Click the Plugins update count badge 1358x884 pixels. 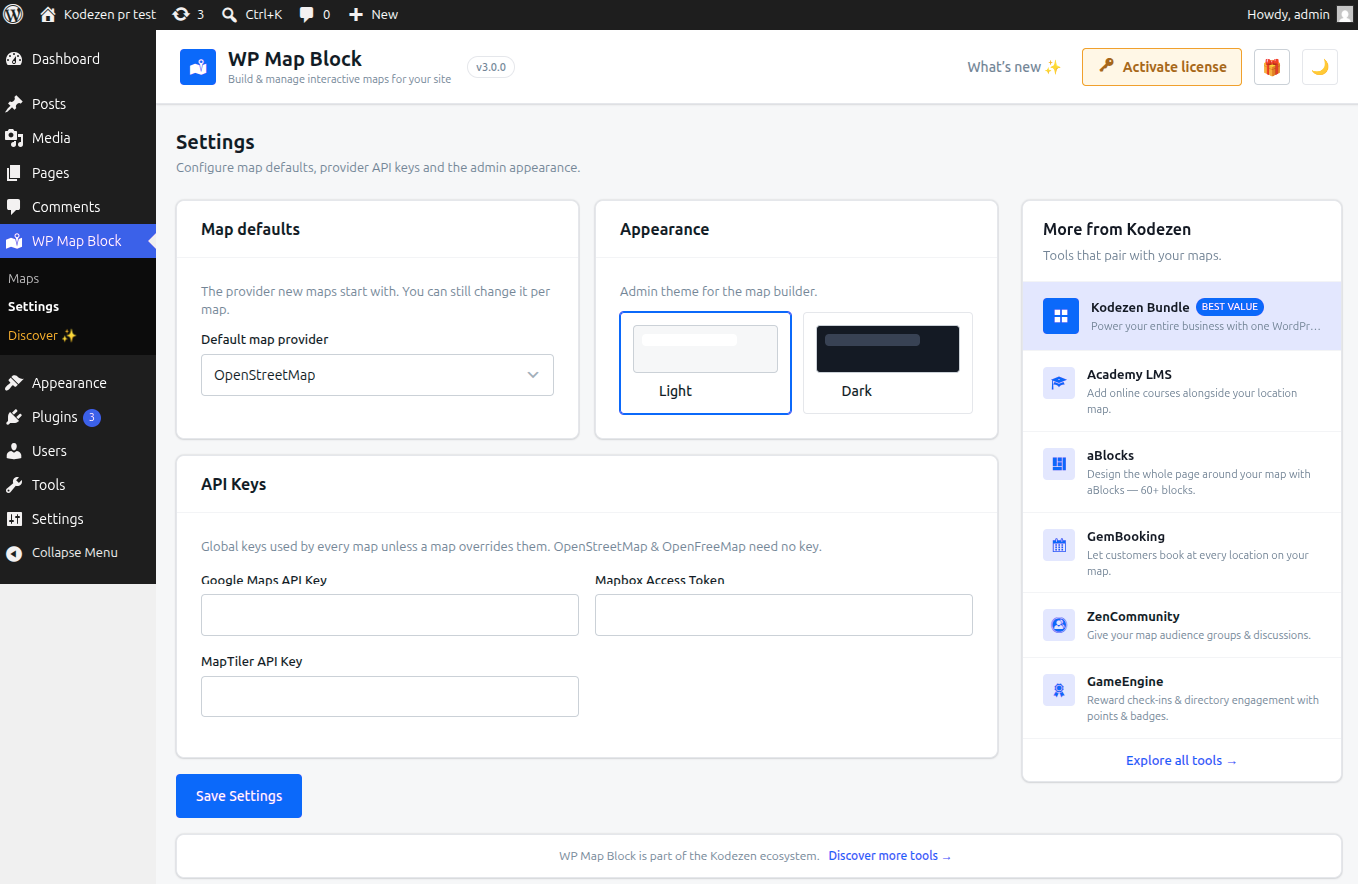(92, 417)
